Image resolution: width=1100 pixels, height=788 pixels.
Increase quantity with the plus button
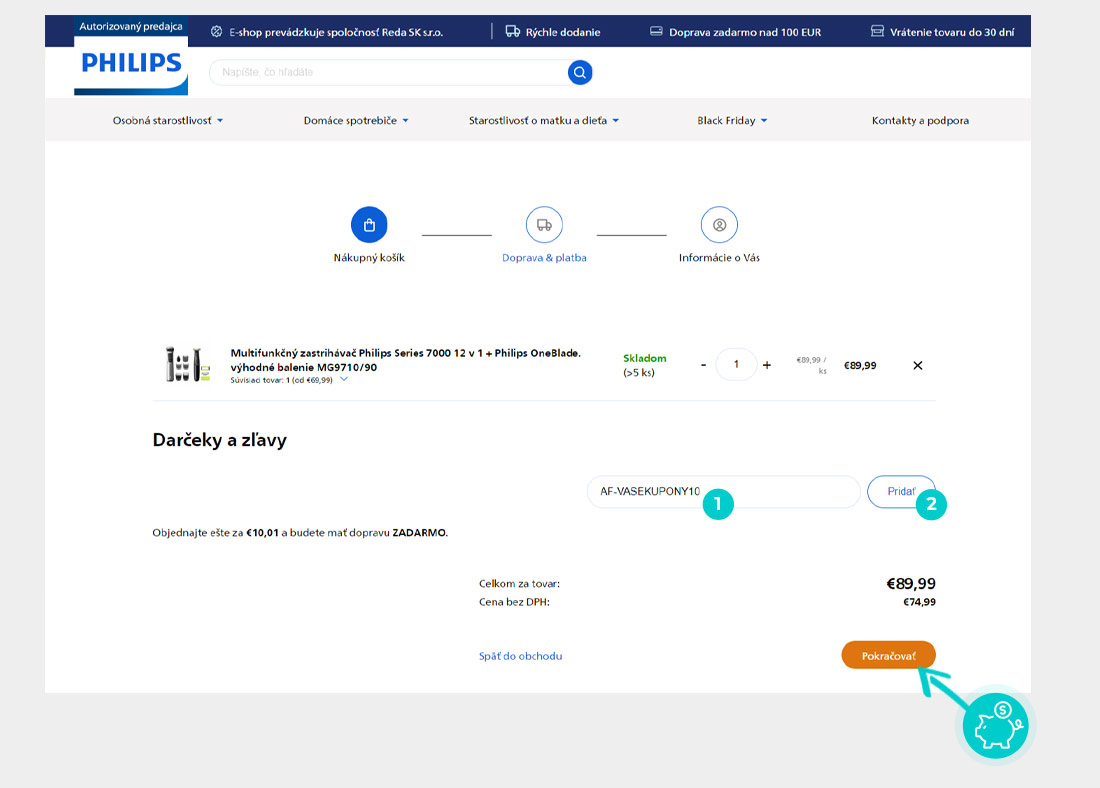767,365
